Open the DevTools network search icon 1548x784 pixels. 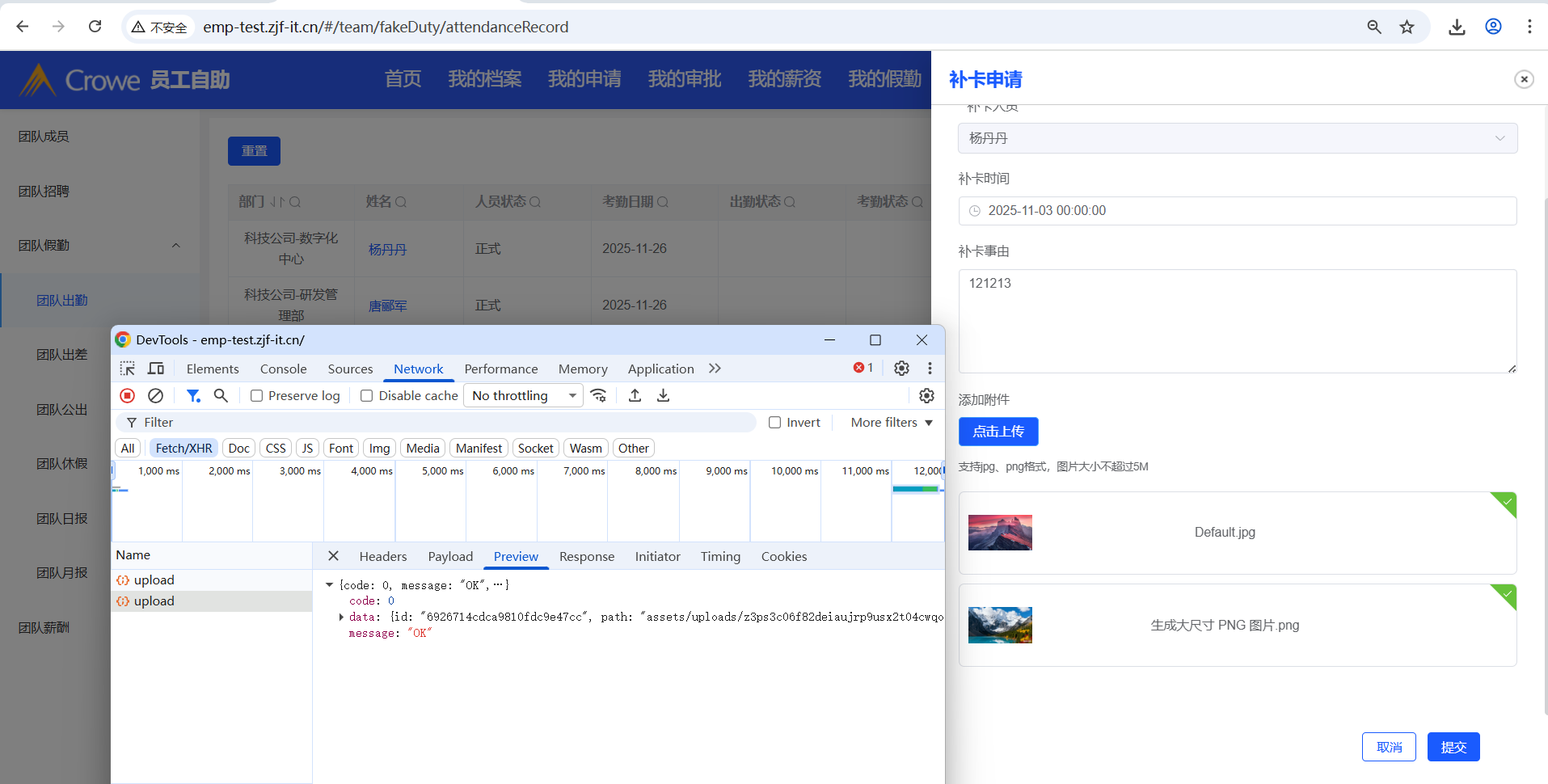click(x=221, y=395)
